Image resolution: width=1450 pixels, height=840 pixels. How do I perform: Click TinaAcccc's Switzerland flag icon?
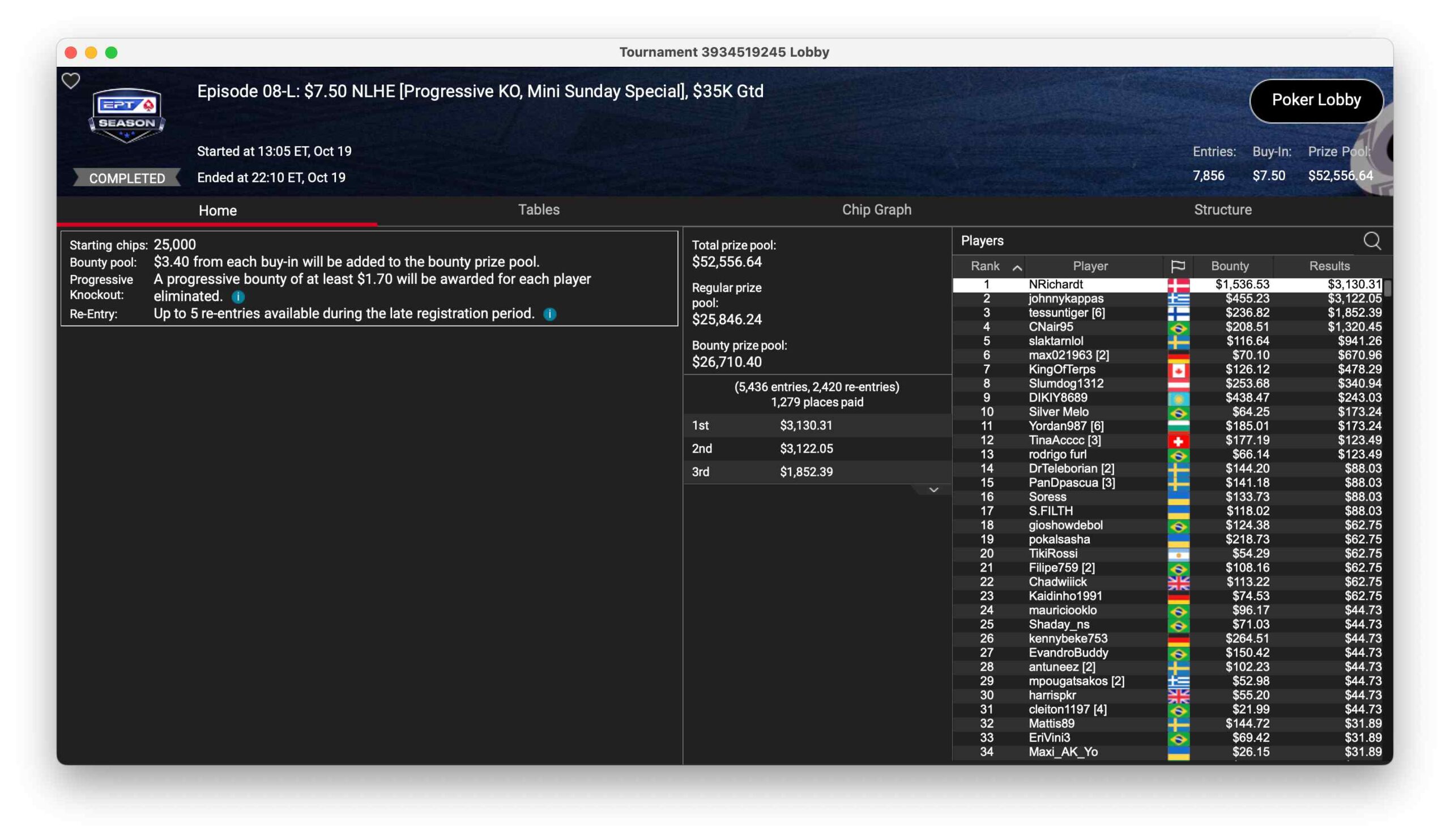[x=1178, y=441]
